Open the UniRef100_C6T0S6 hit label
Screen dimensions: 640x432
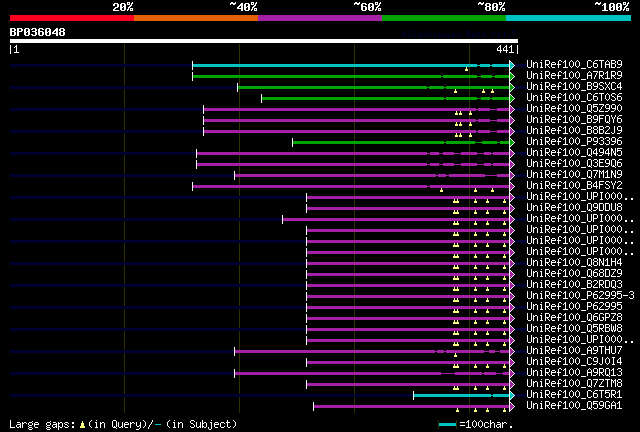(x=574, y=97)
